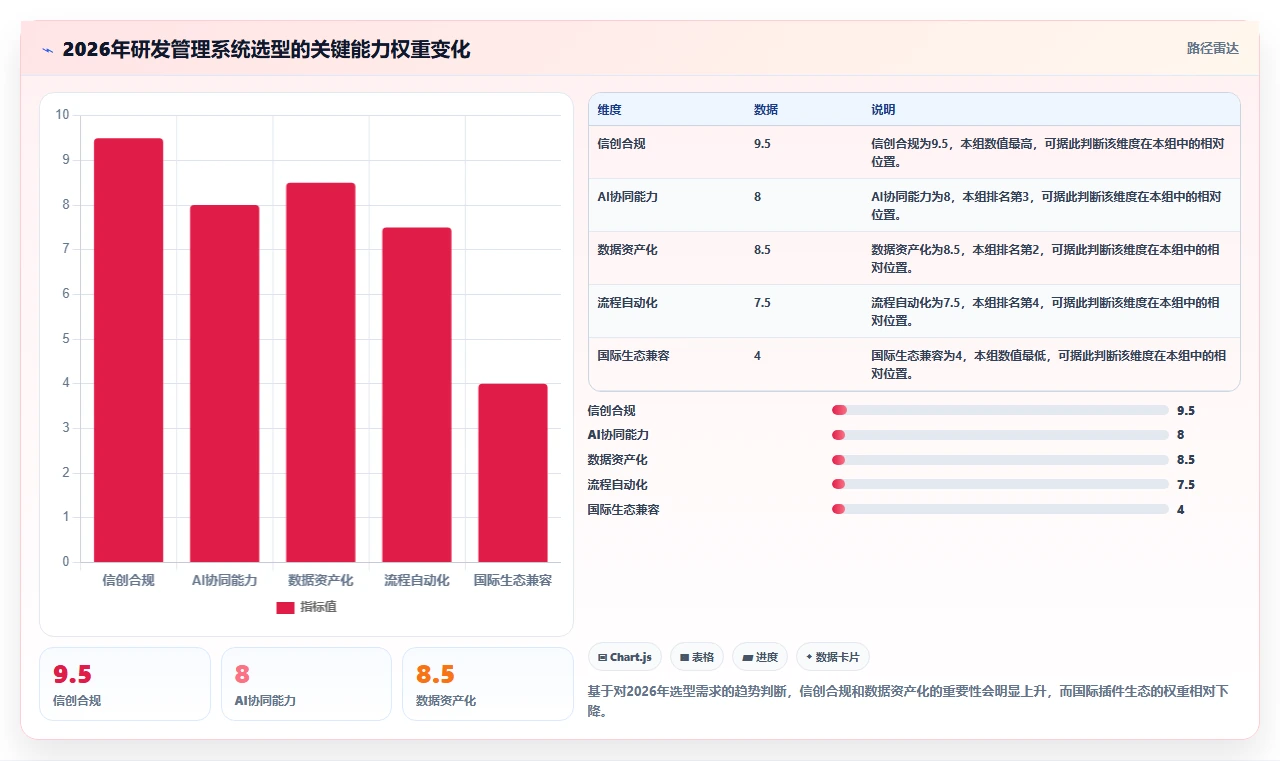Click the 数据资产化 x-axis label

320,580
